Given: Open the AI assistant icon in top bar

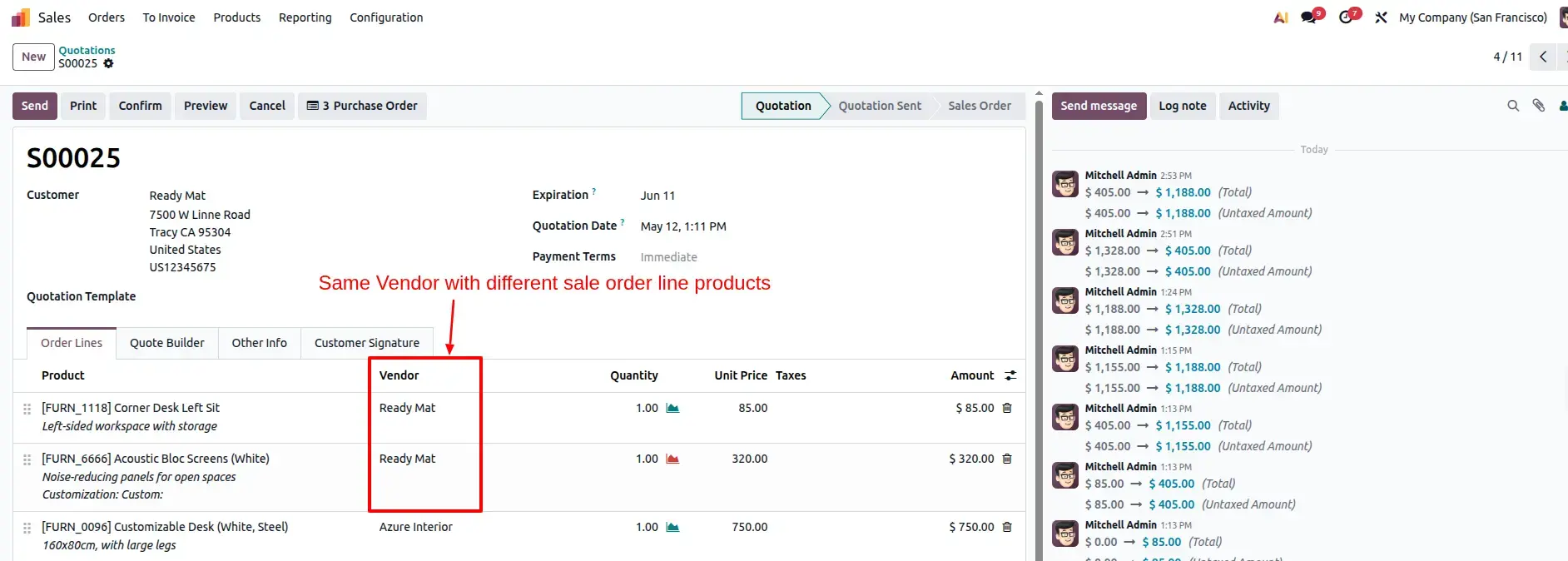Looking at the screenshot, I should (1281, 17).
